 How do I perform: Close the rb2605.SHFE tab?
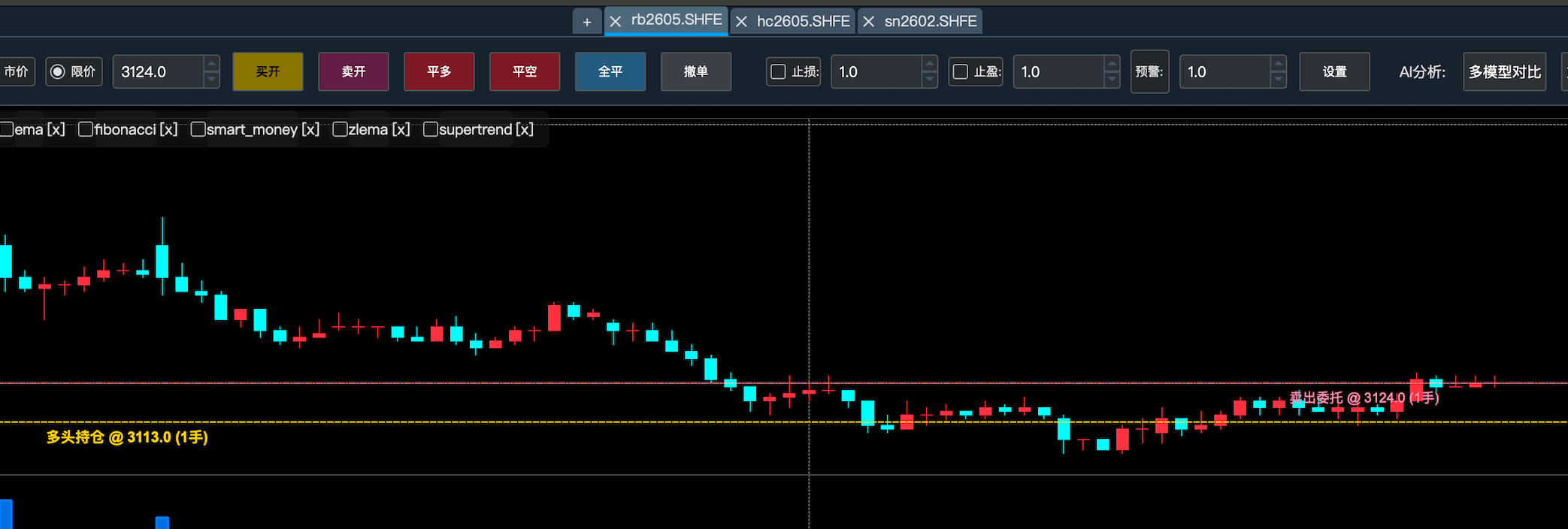[616, 22]
